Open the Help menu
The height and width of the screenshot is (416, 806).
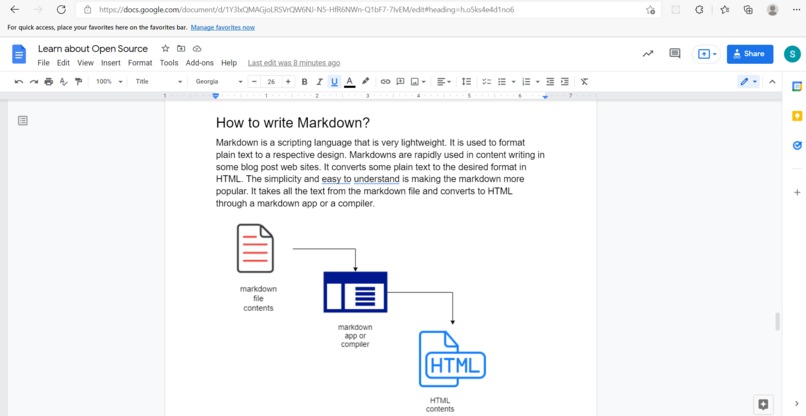(x=229, y=63)
